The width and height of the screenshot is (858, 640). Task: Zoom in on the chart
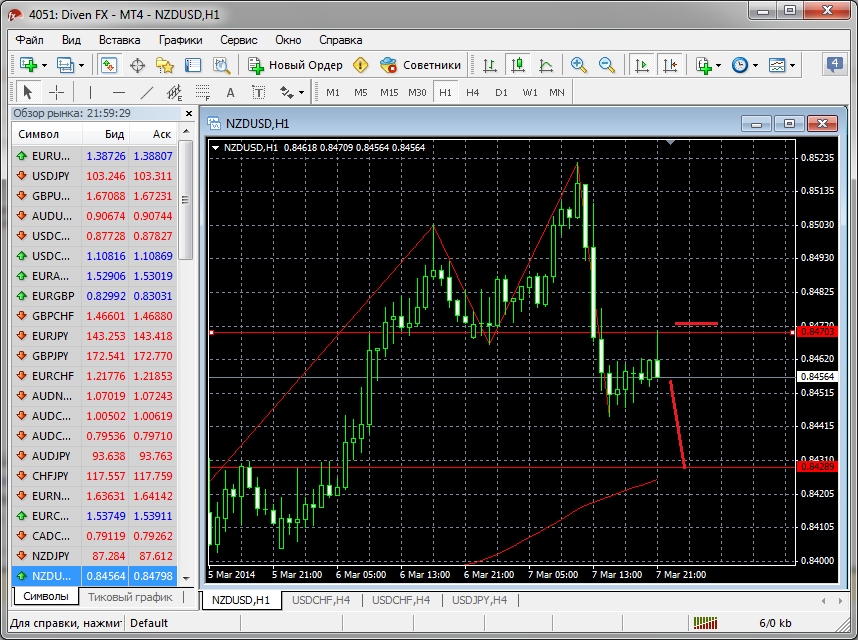pyautogui.click(x=578, y=65)
